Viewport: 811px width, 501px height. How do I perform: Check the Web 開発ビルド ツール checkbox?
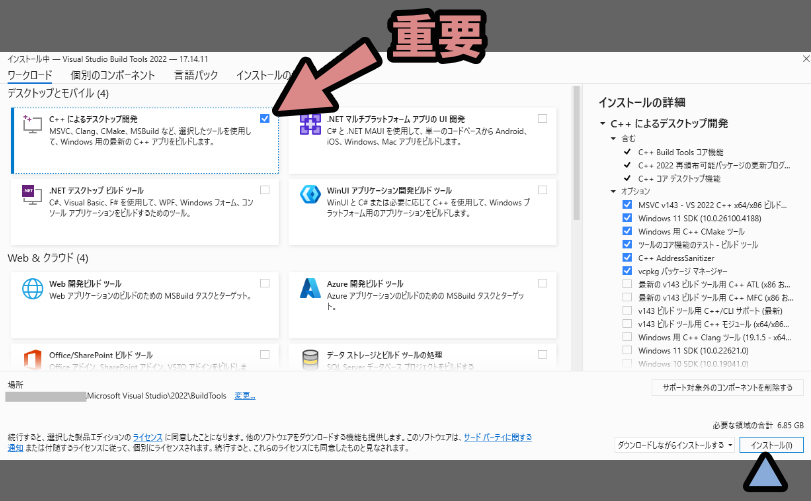[265, 283]
